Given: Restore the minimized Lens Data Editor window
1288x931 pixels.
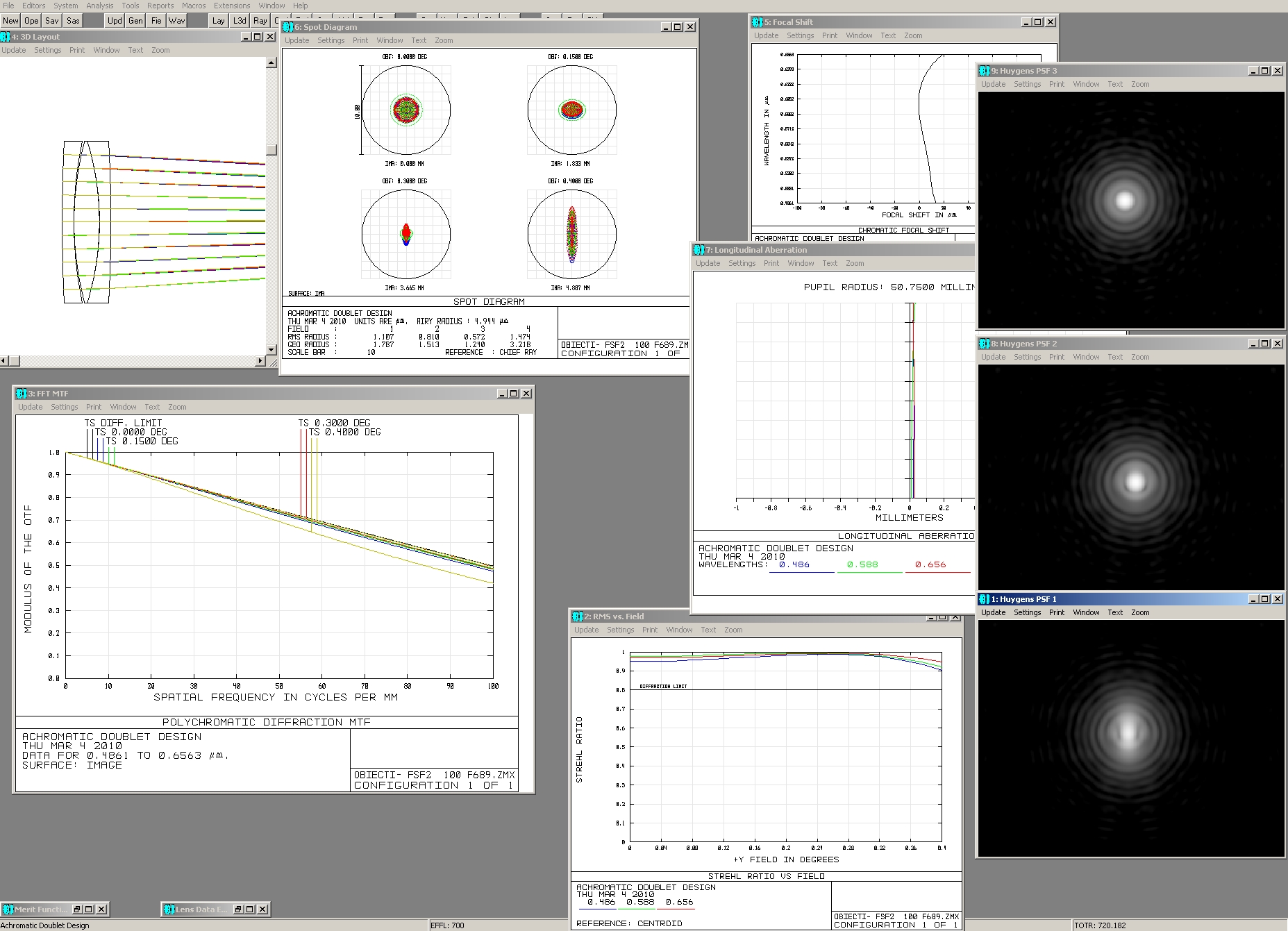Looking at the screenshot, I should point(238,909).
